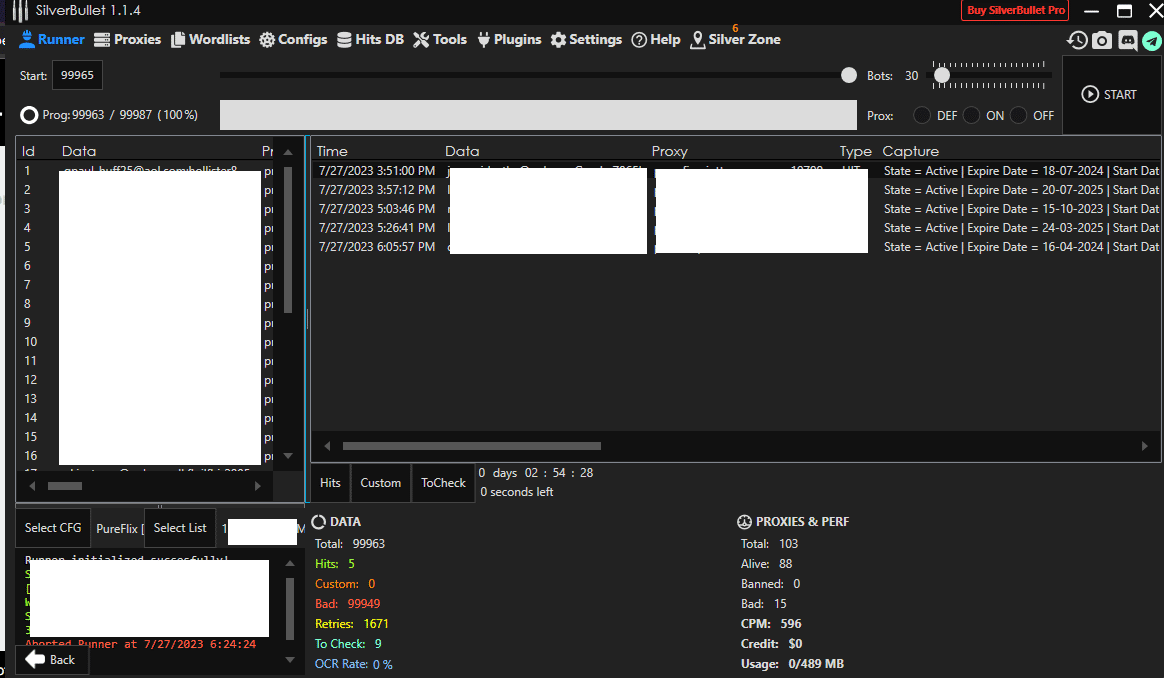The image size is (1164, 678).
Task: Click the Select CFG button
Action: pyautogui.click(x=53, y=528)
